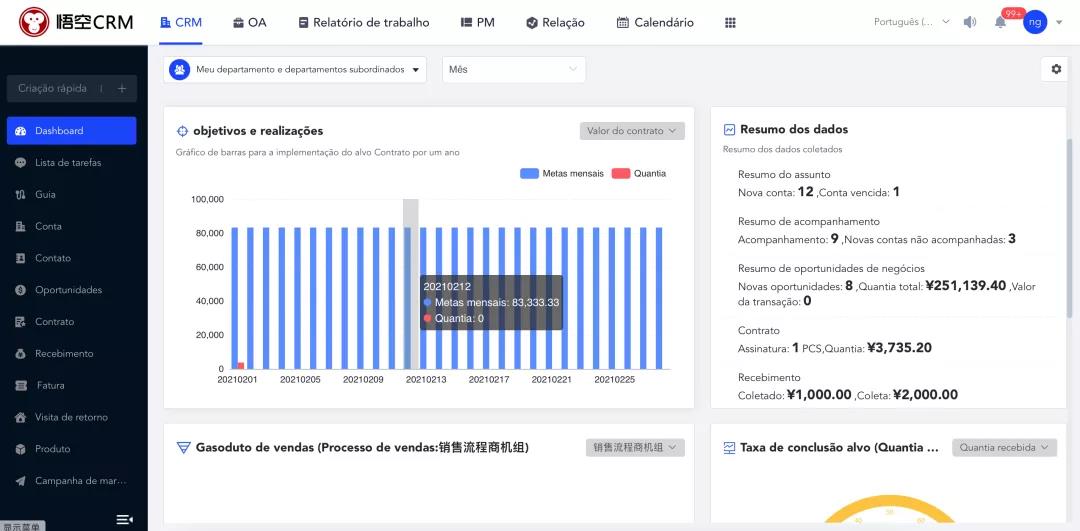
Task: Click the user avatar labeled ng
Action: (1035, 22)
